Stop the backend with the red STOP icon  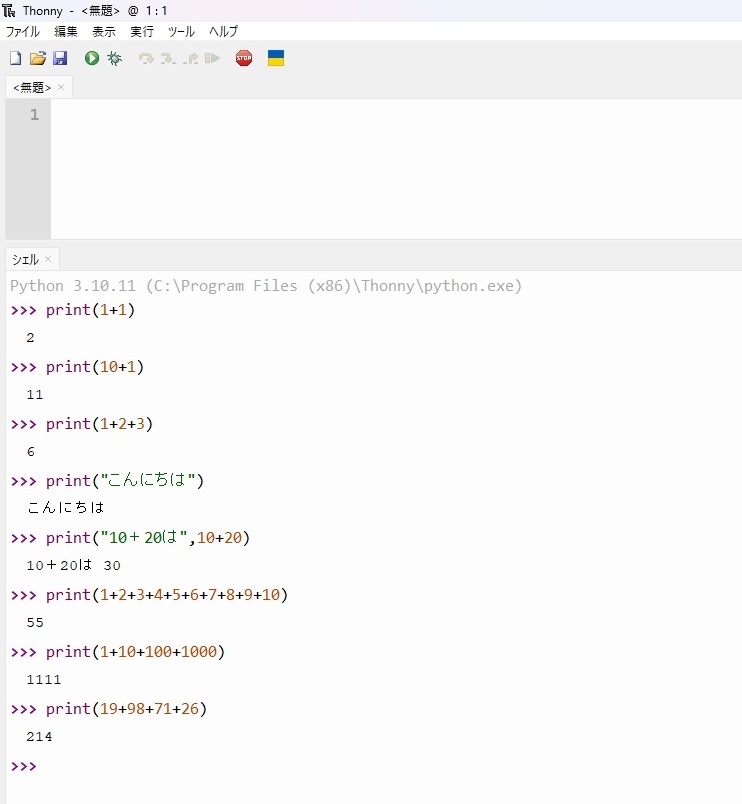(244, 58)
